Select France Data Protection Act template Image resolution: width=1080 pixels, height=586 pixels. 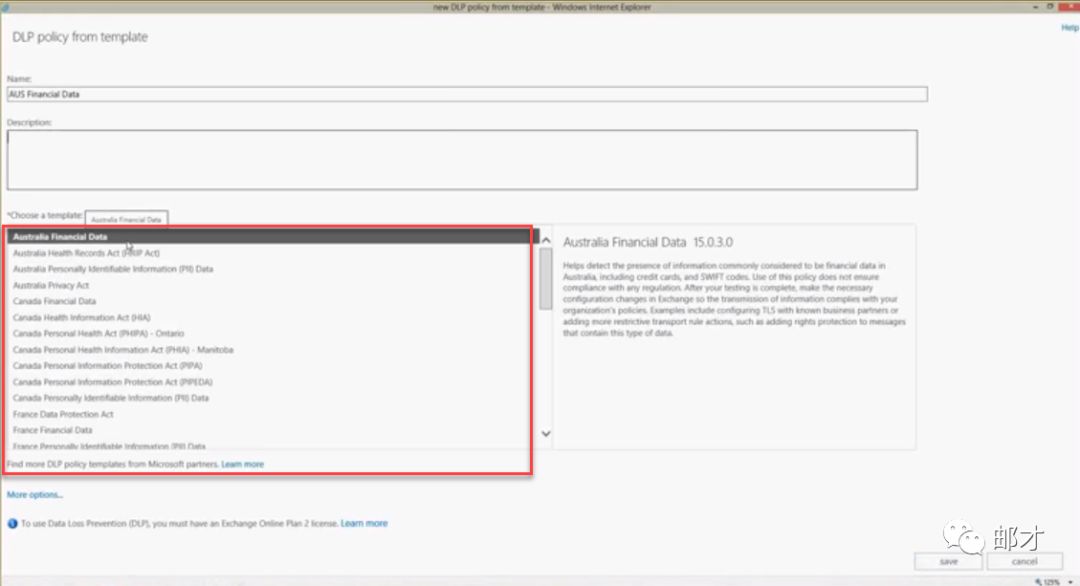coord(63,414)
